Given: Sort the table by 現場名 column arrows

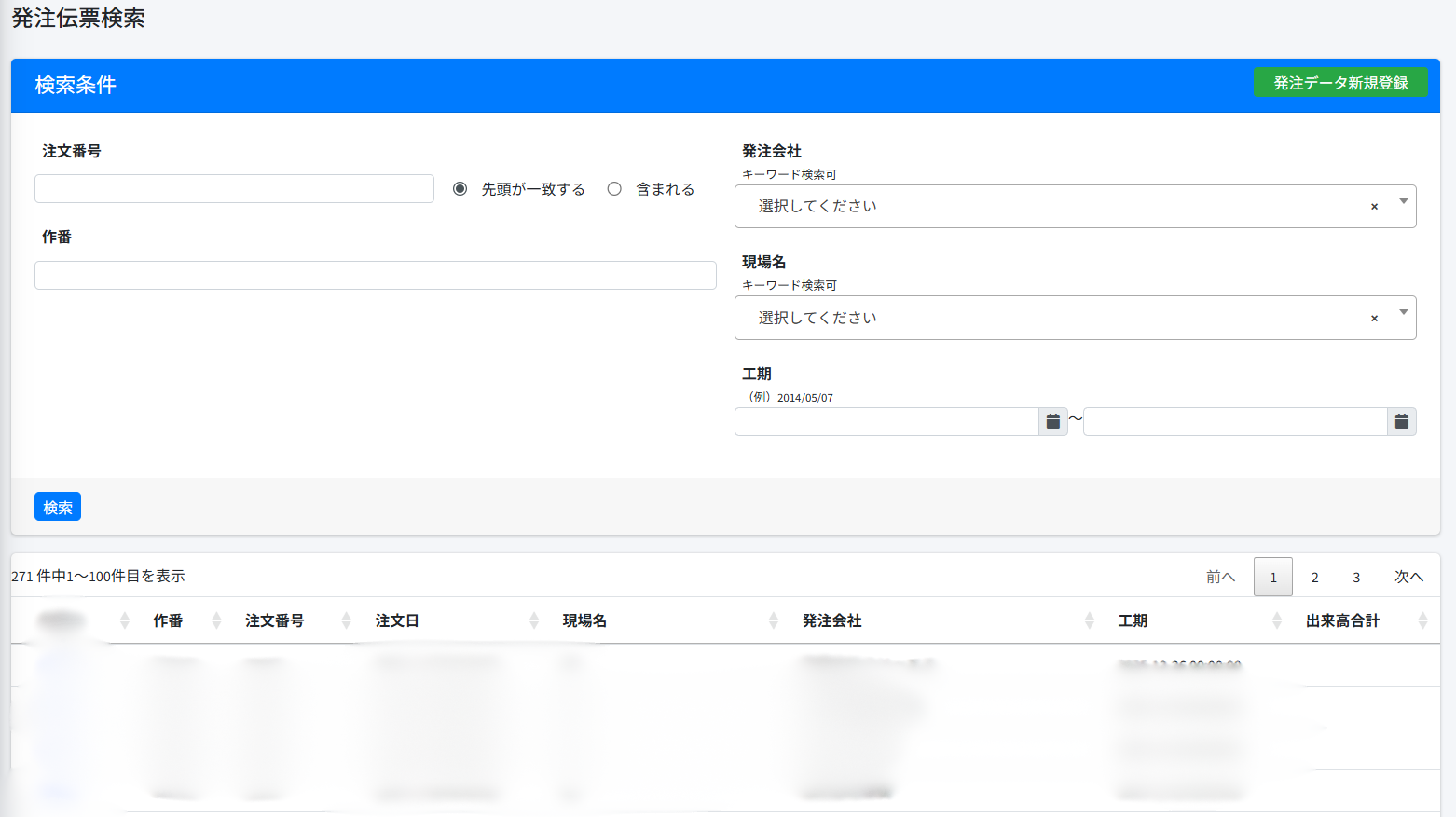Looking at the screenshot, I should pos(773,620).
